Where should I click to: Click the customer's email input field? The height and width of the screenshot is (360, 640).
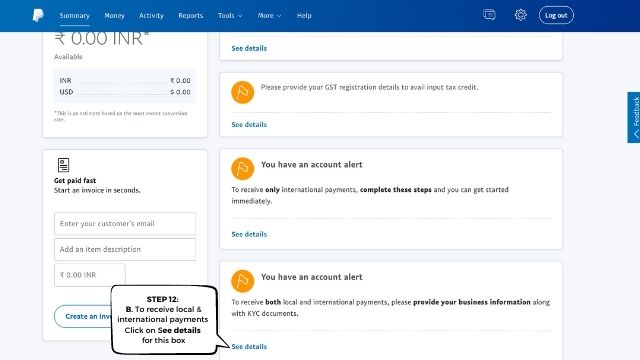pos(125,224)
